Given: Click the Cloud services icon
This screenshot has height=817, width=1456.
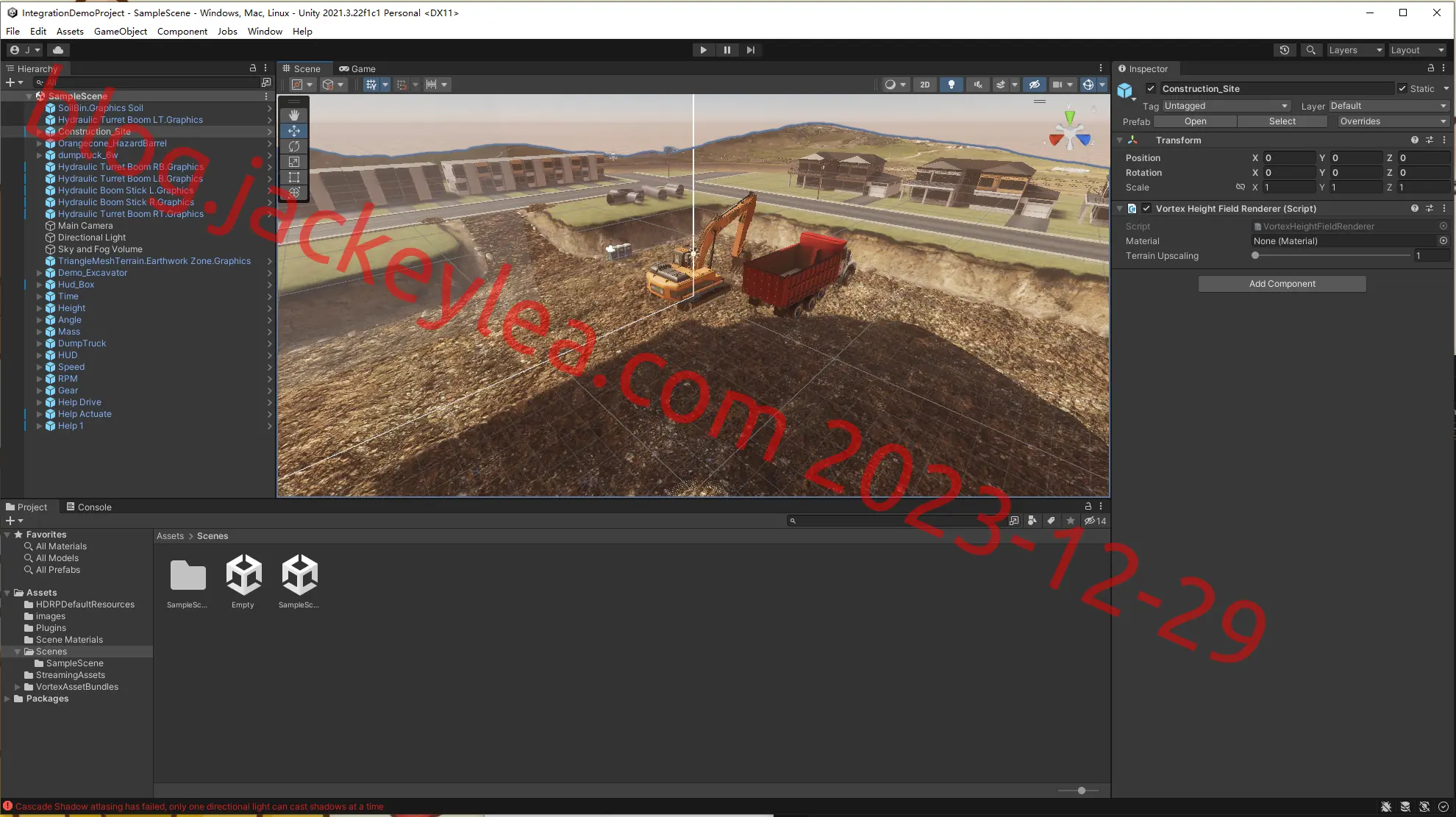Looking at the screenshot, I should click(58, 50).
